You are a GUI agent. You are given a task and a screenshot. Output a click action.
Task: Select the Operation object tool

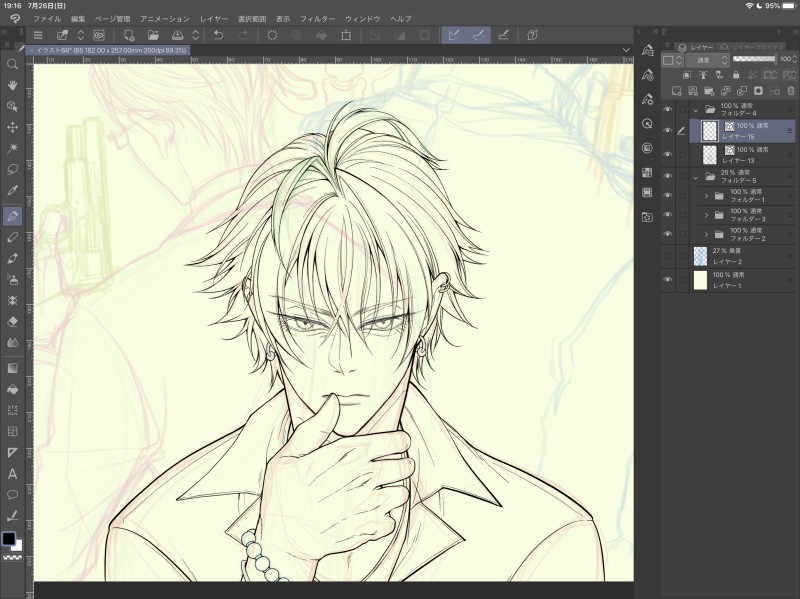13,106
